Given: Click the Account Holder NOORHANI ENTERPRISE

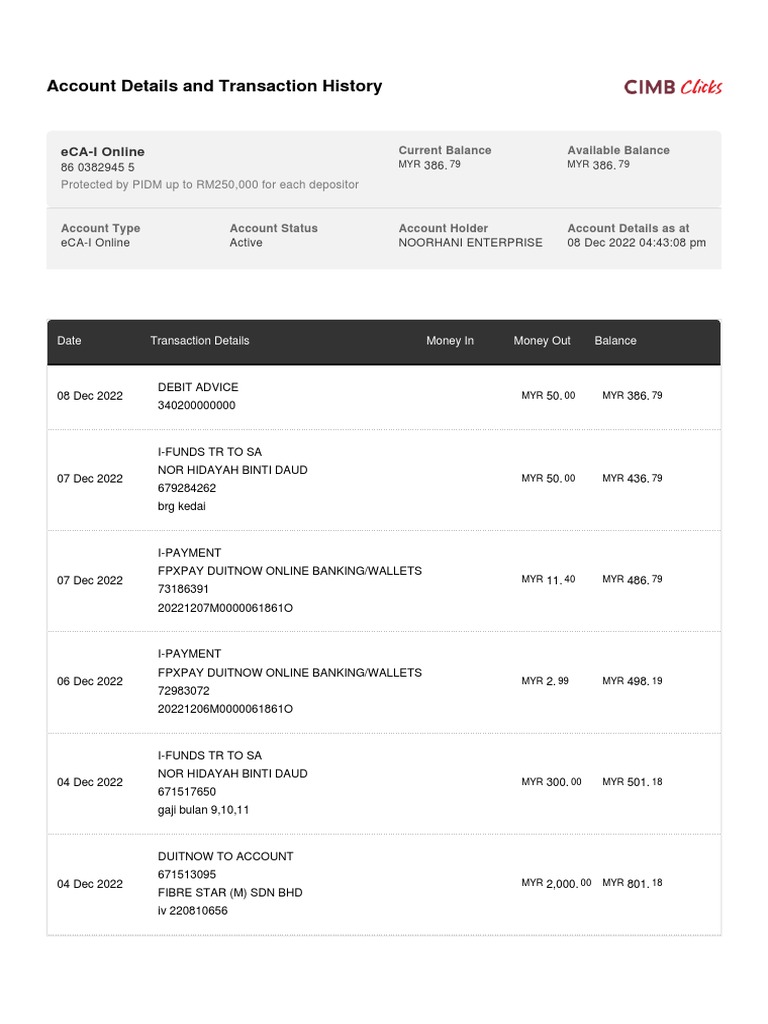Looking at the screenshot, I should 470,242.
